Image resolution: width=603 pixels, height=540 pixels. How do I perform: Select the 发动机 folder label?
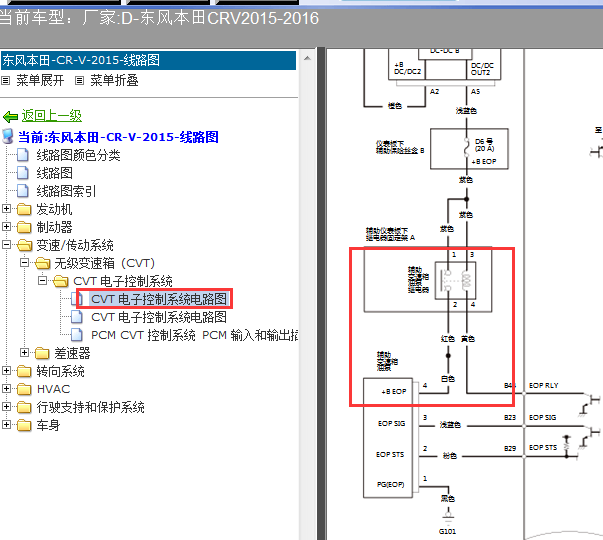click(54, 209)
